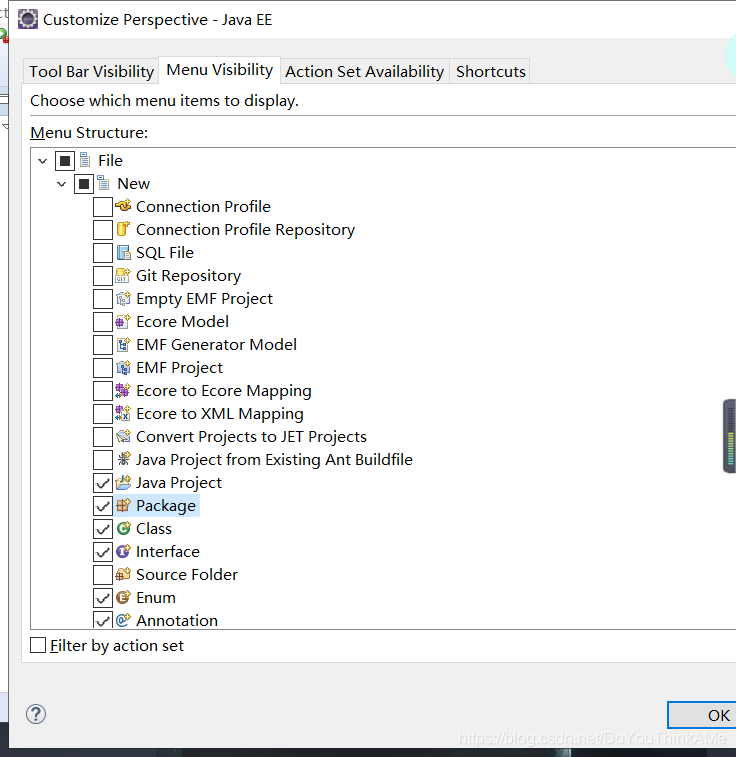Enable the Connection Profile checkbox
Screen dimensions: 736x757
point(103,207)
